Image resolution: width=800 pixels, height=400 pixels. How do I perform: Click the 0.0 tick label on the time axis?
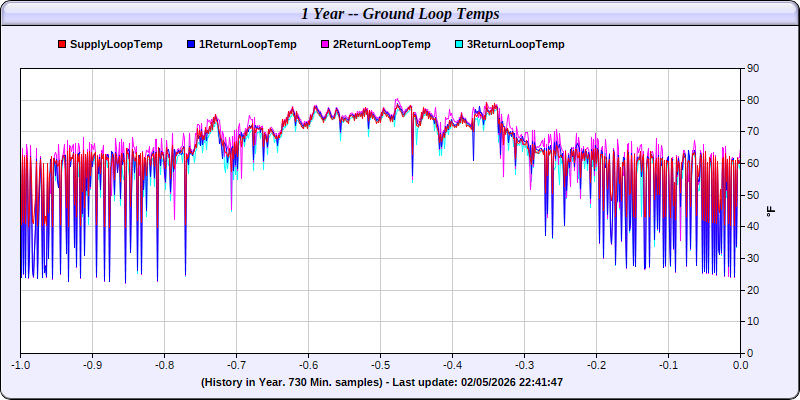coord(740,366)
